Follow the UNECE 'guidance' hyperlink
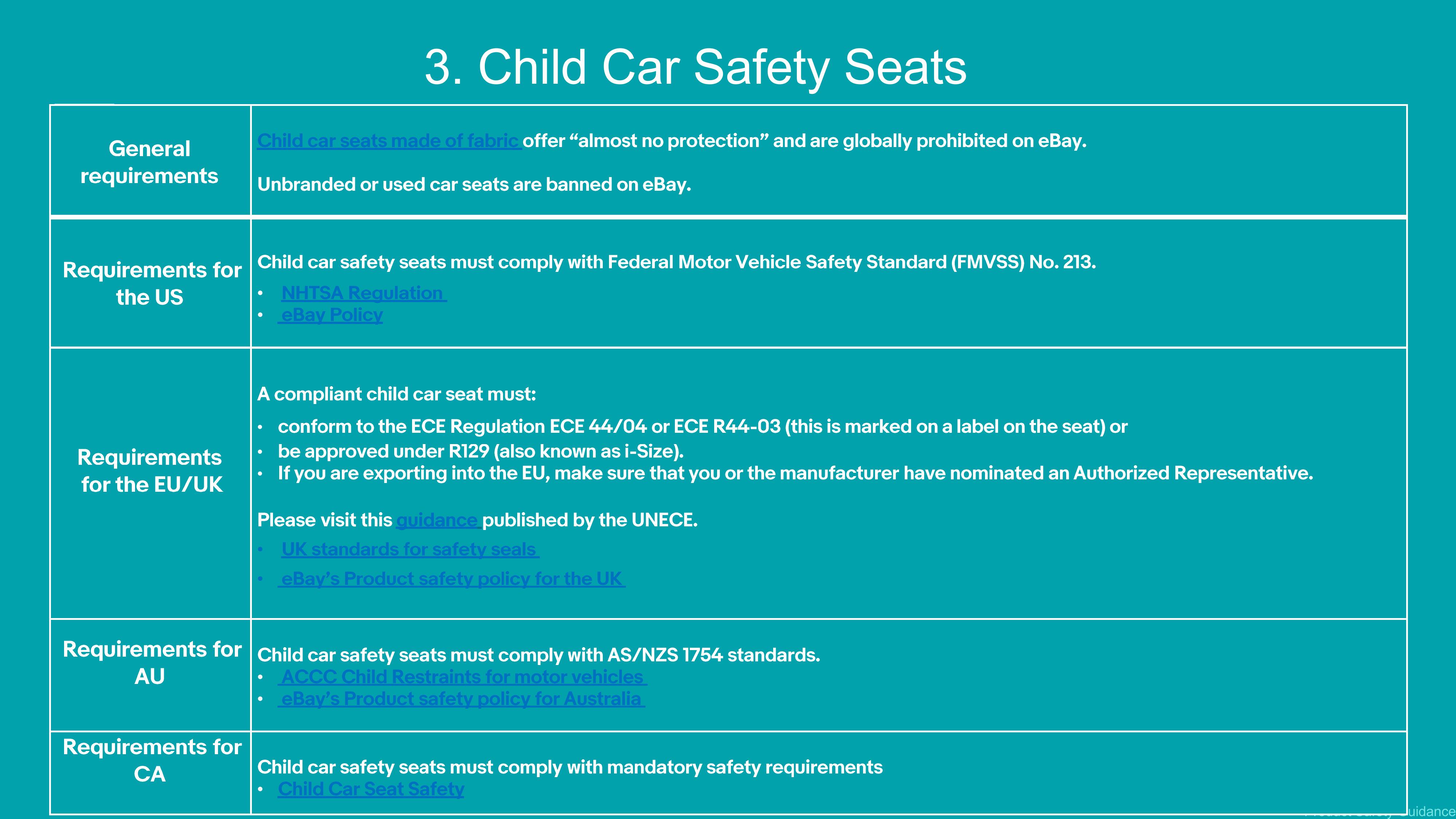This screenshot has height=819, width=1456. click(x=437, y=520)
